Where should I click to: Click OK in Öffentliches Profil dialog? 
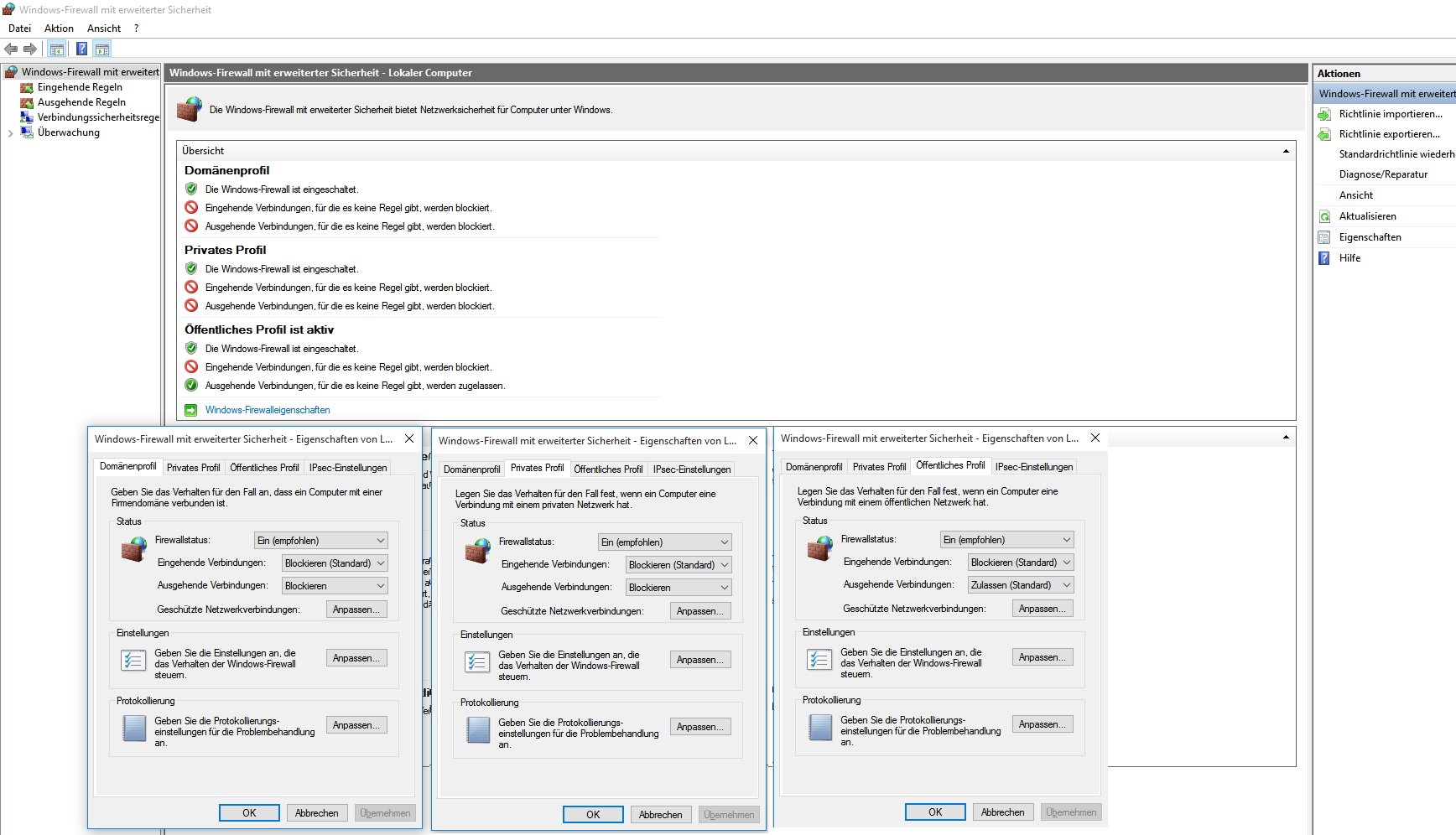(x=935, y=812)
